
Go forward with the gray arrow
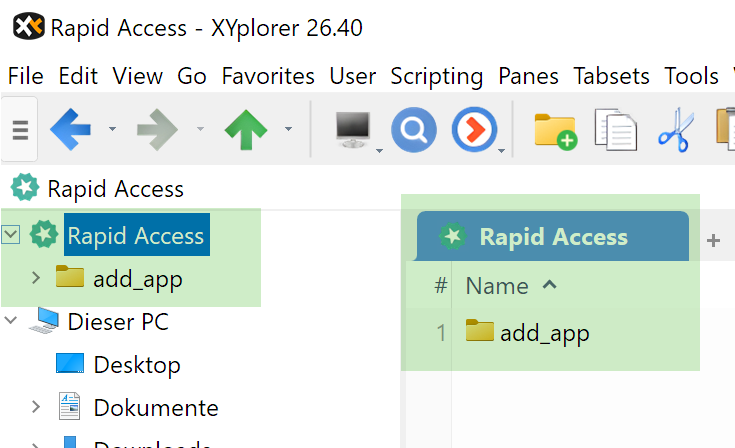tap(157, 129)
